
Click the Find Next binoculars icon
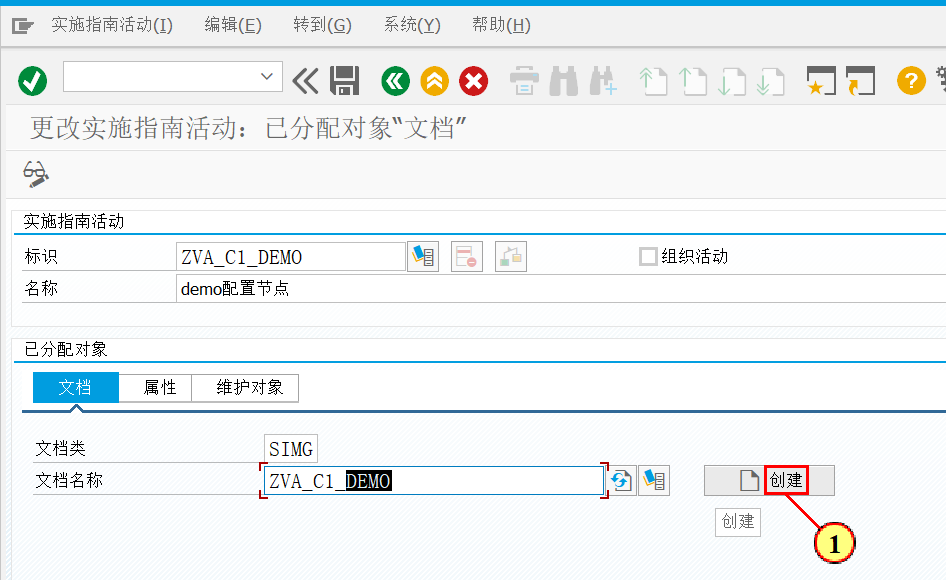(x=603, y=81)
